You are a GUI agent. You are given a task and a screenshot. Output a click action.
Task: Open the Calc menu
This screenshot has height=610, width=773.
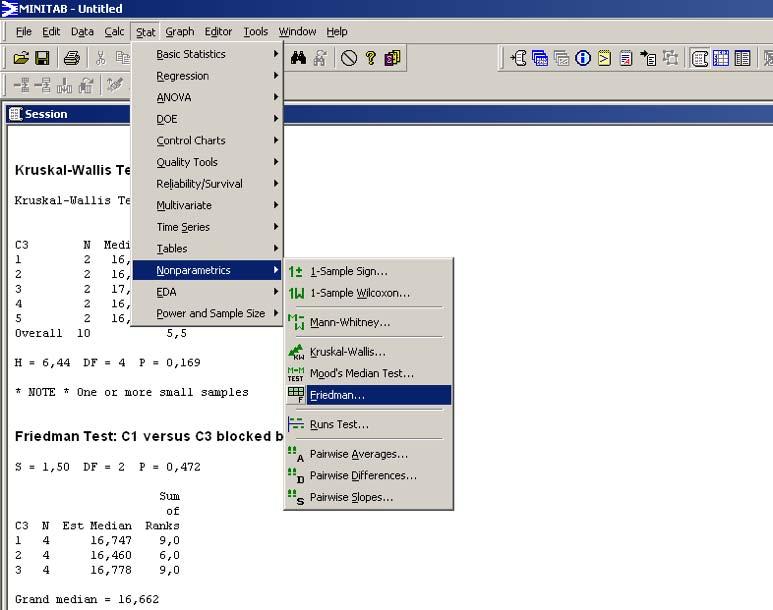pos(114,32)
